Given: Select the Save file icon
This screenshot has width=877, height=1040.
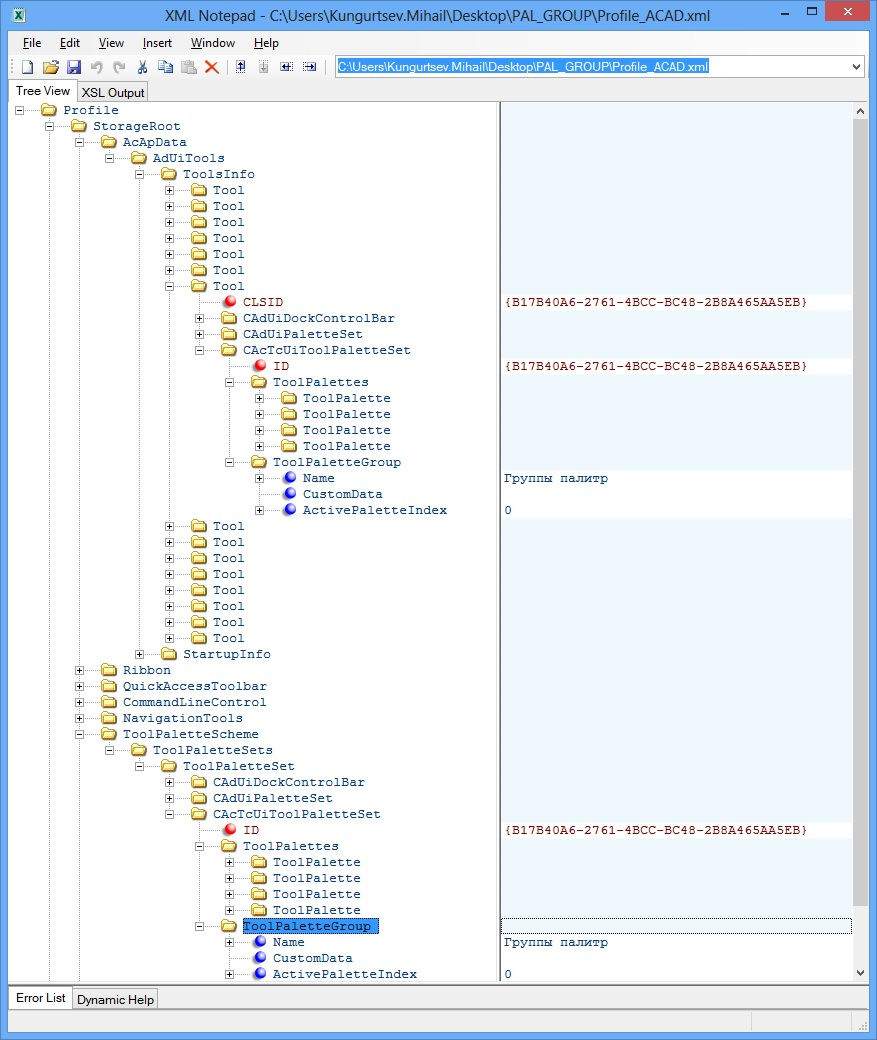Looking at the screenshot, I should tap(73, 65).
